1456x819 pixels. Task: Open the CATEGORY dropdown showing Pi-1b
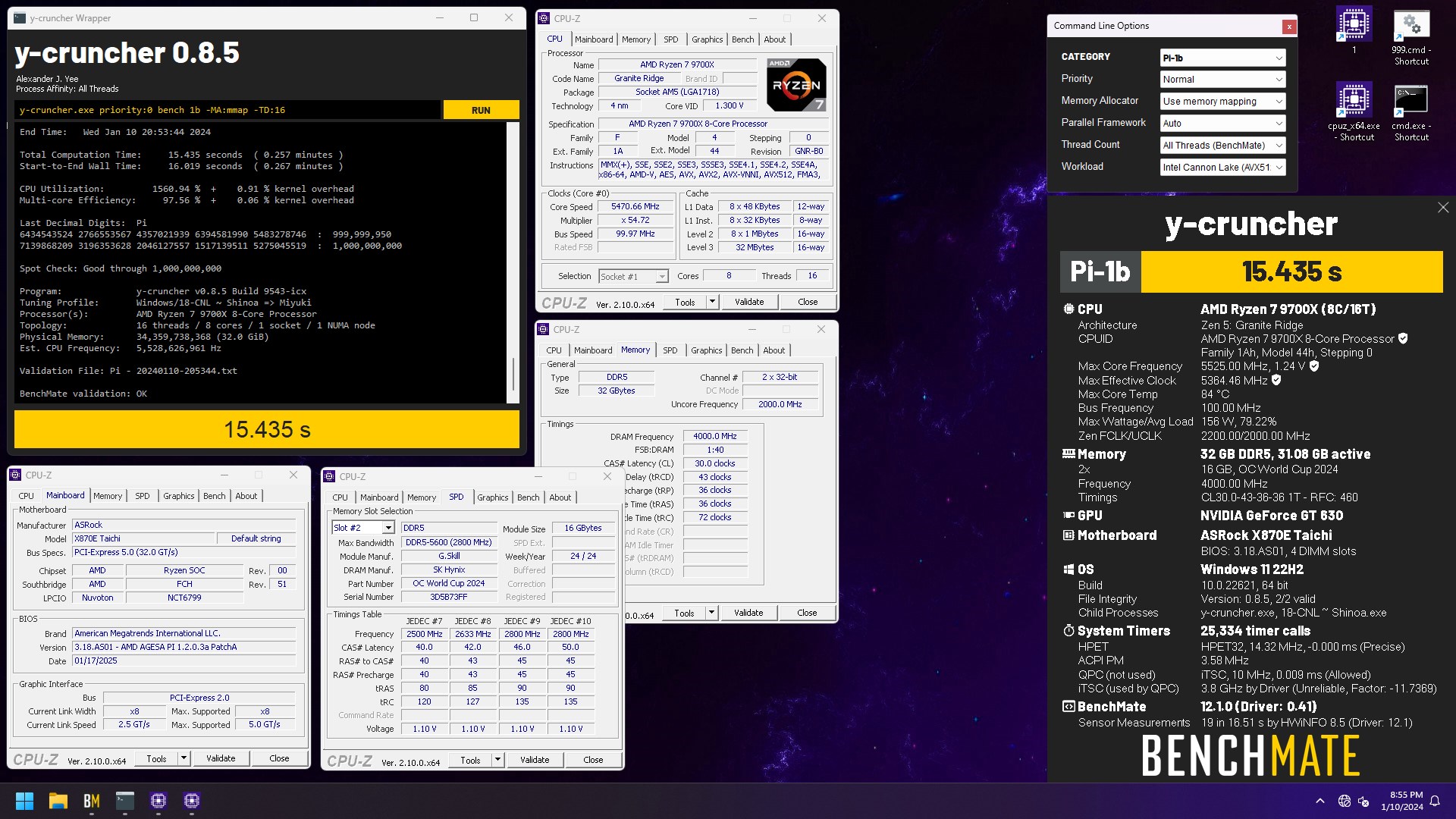(1222, 58)
